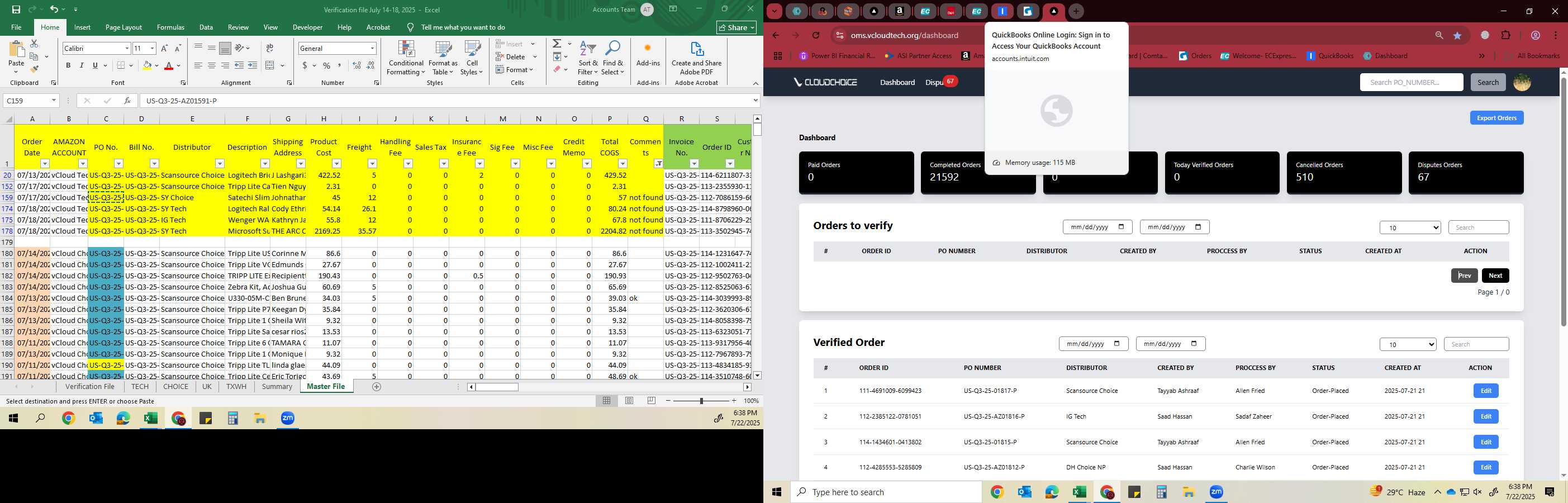Screen dimensions: 1568x503
Task: Click the Export Orders button
Action: (1496, 118)
